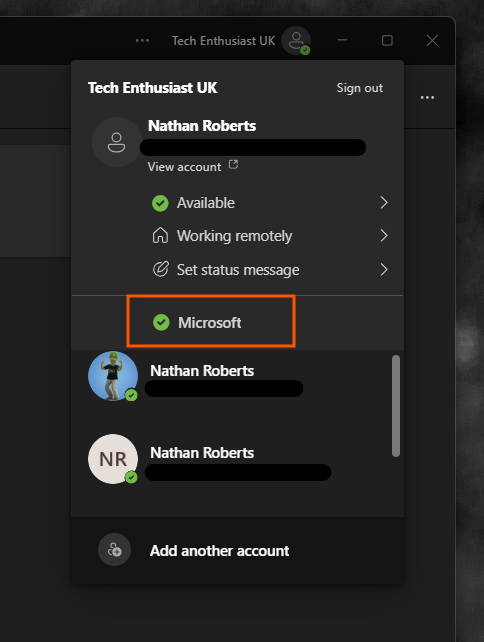This screenshot has height=642, width=484.
Task: Click the external link icon beside View account
Action: [233, 165]
